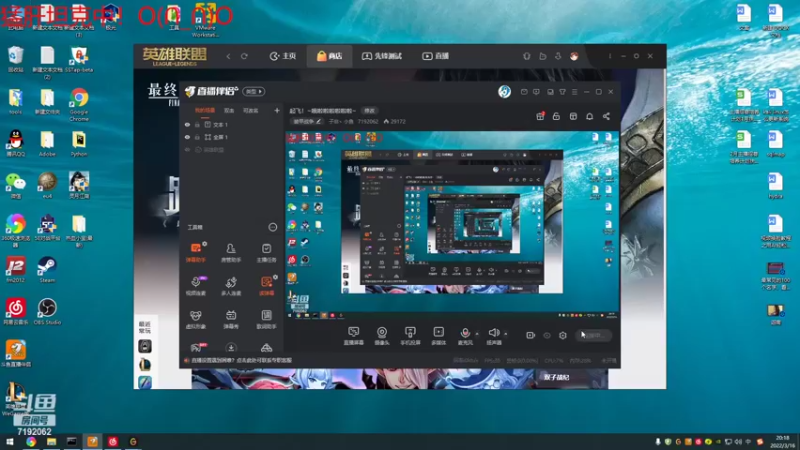Image resolution: width=800 pixels, height=450 pixels.
Task: Add a new scene with plus button
Action: tap(277, 110)
